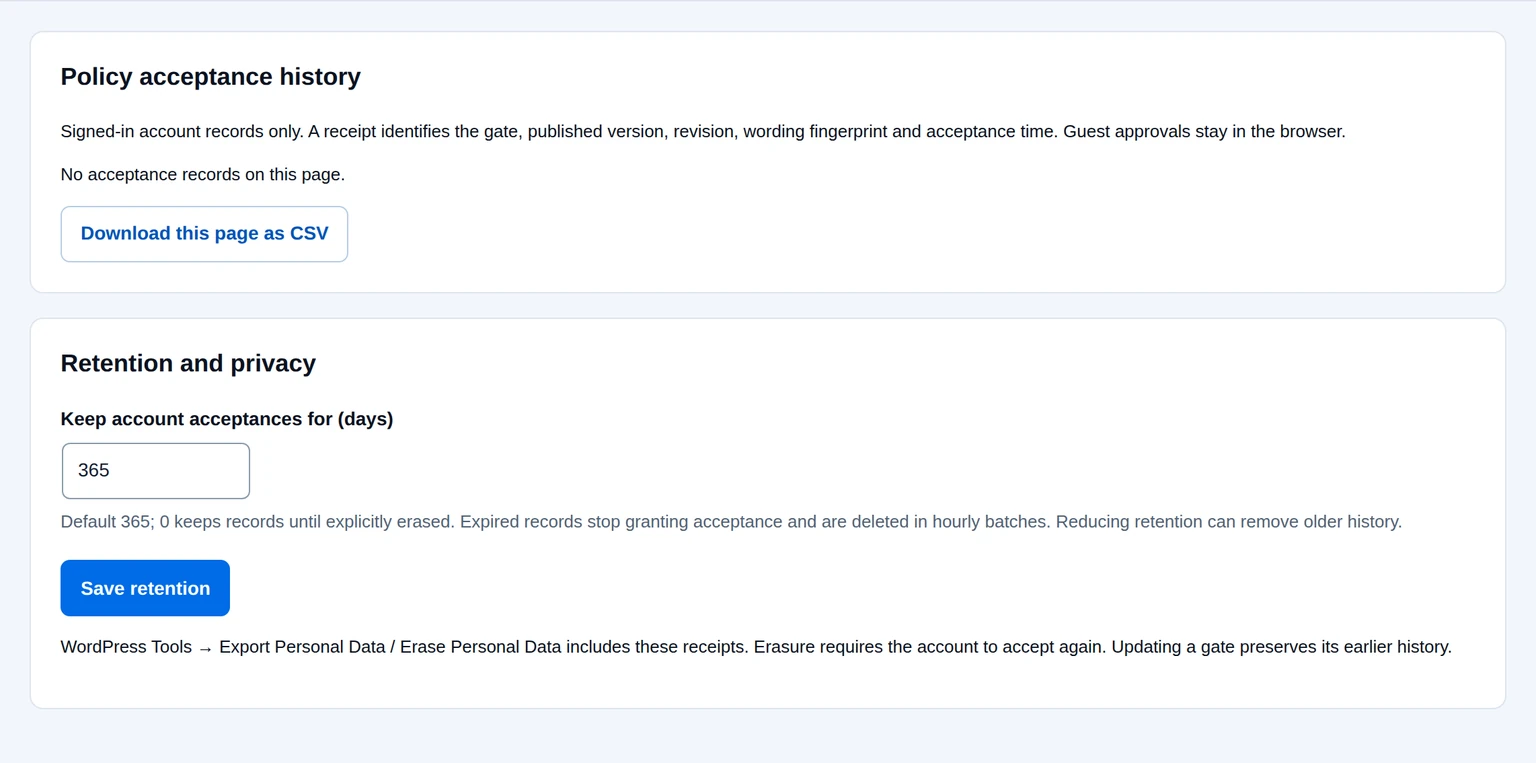1536x763 pixels.
Task: Select the Retention and privacy heading
Action: point(188,363)
